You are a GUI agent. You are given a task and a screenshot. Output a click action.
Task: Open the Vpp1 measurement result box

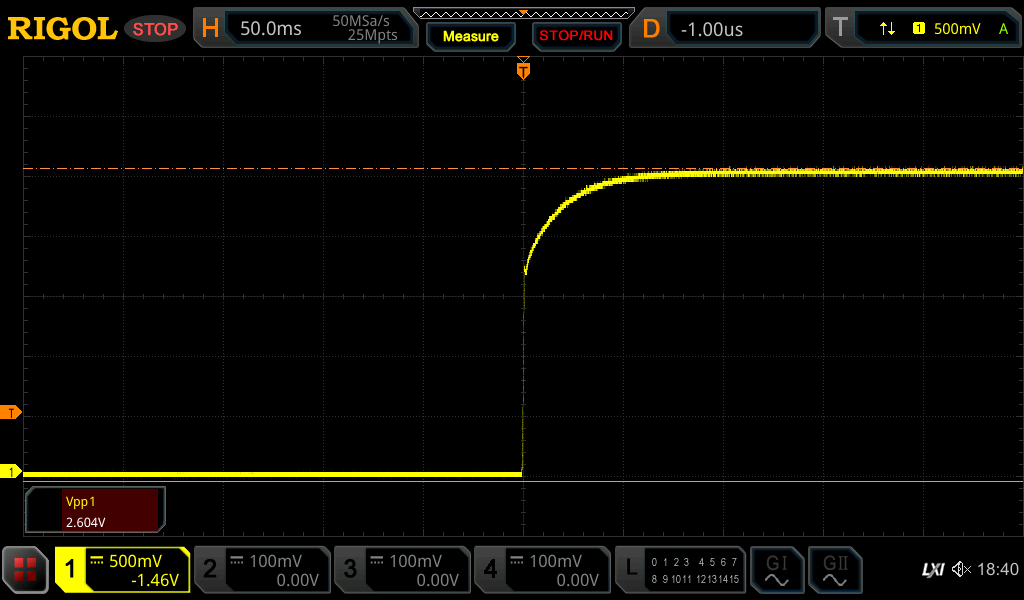pos(95,510)
